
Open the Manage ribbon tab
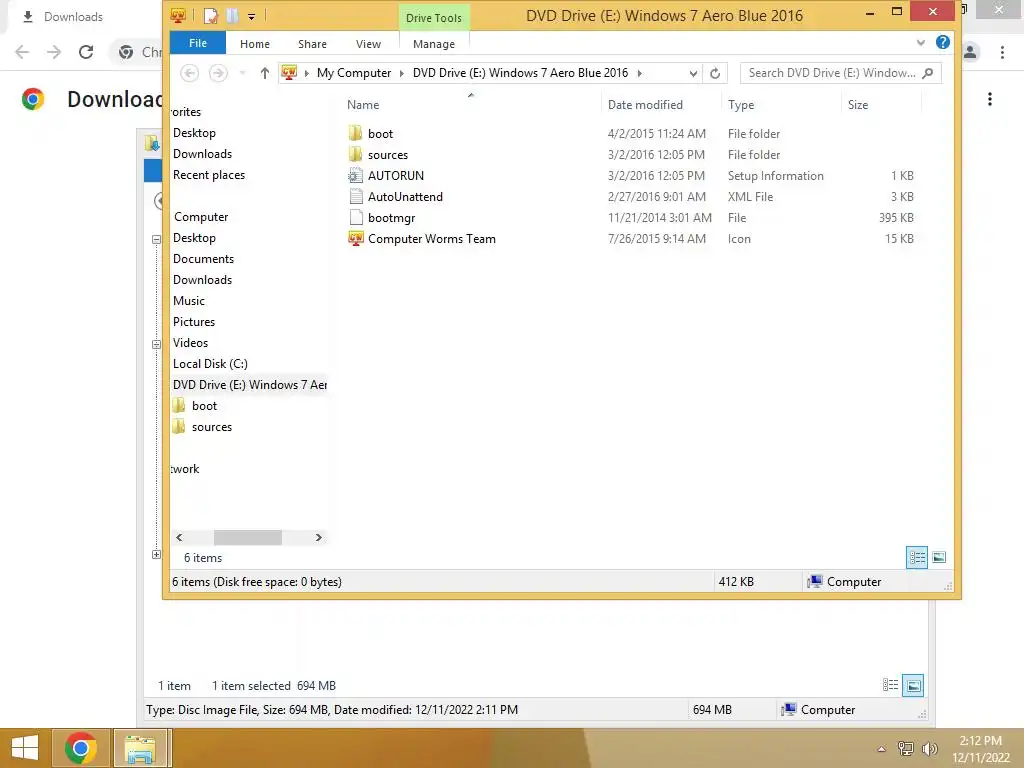pyautogui.click(x=434, y=44)
